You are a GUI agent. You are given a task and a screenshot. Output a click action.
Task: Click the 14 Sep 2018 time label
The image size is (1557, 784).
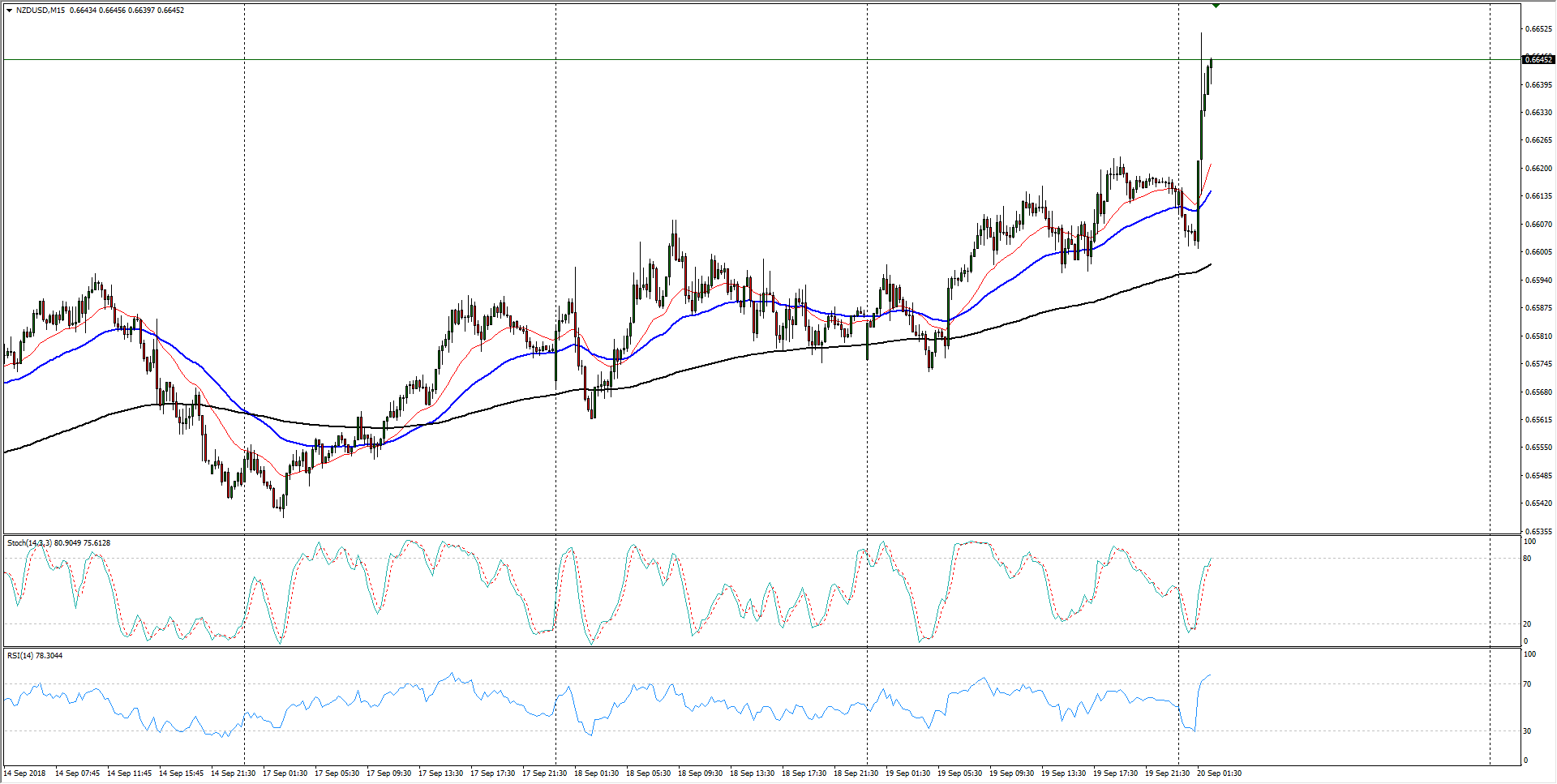coord(26,773)
